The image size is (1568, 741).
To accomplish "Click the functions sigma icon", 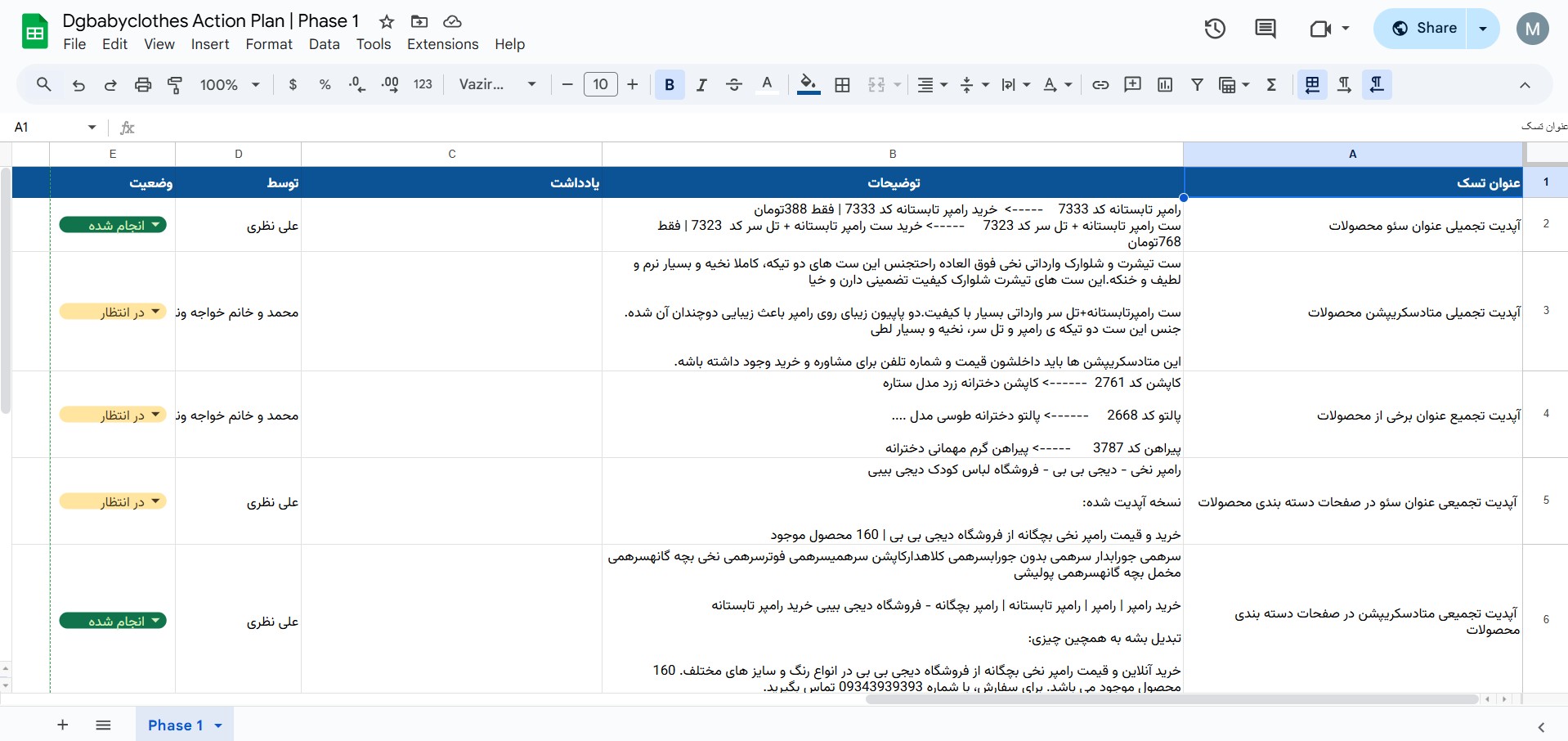I will tap(1271, 84).
